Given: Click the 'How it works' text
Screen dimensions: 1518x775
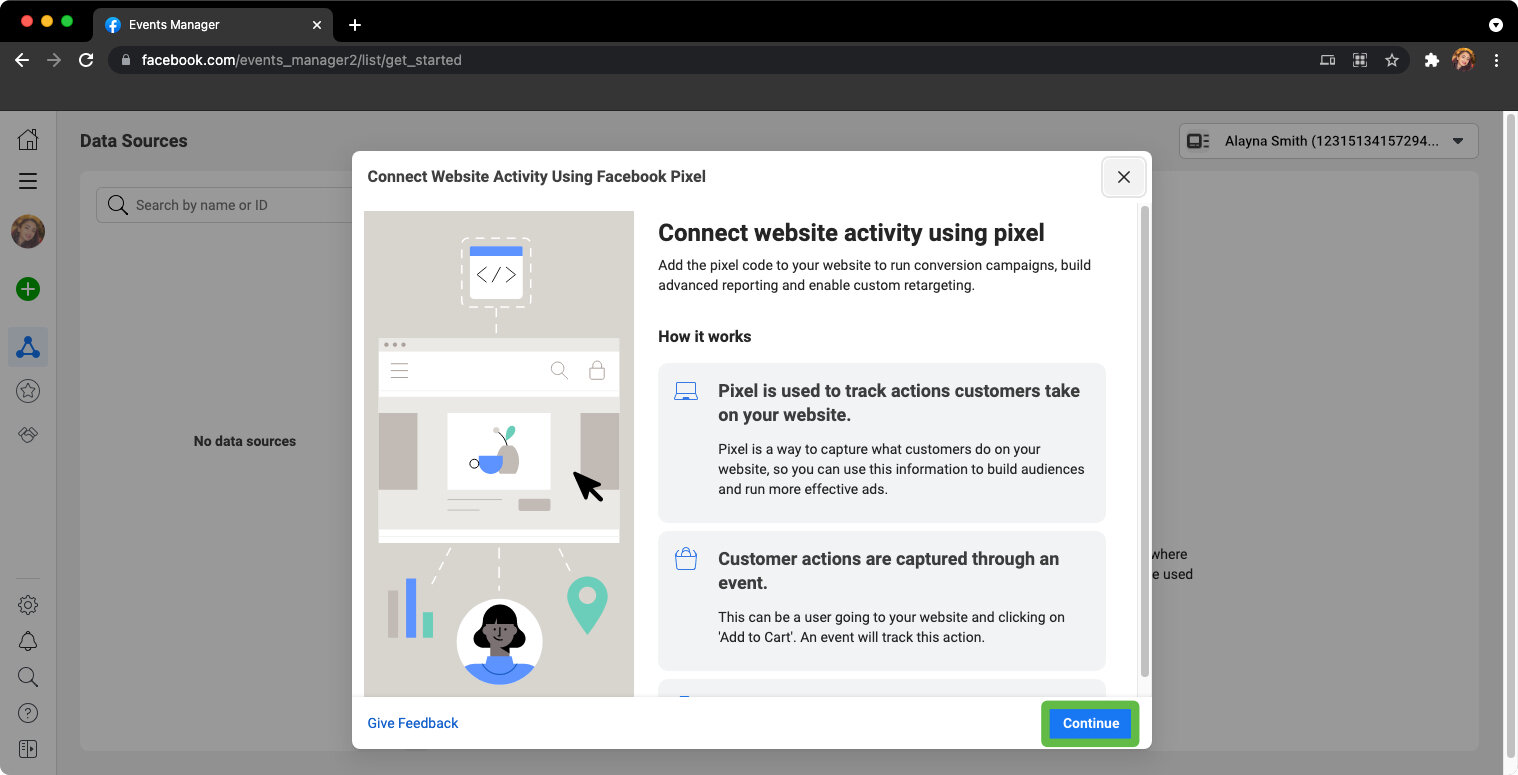Looking at the screenshot, I should 705,337.
